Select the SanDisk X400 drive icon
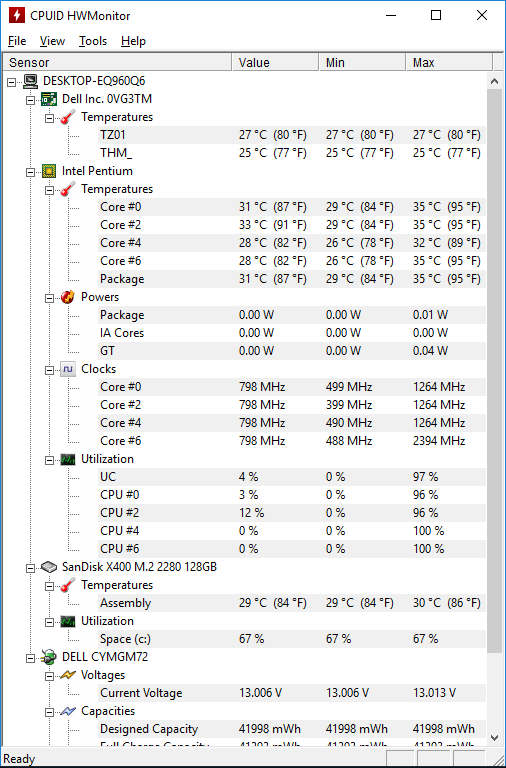Viewport: 506px width, 768px height. pos(49,567)
